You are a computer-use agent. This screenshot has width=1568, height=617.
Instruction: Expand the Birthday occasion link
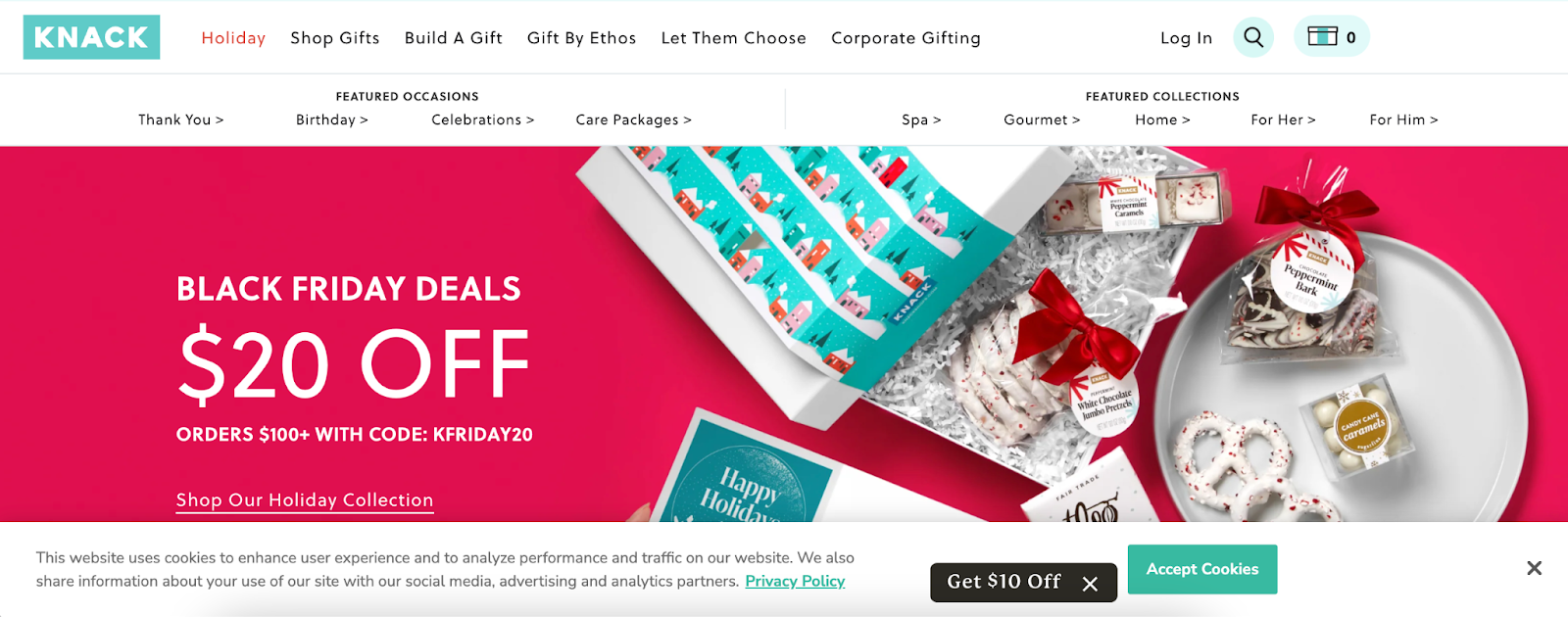pos(332,119)
